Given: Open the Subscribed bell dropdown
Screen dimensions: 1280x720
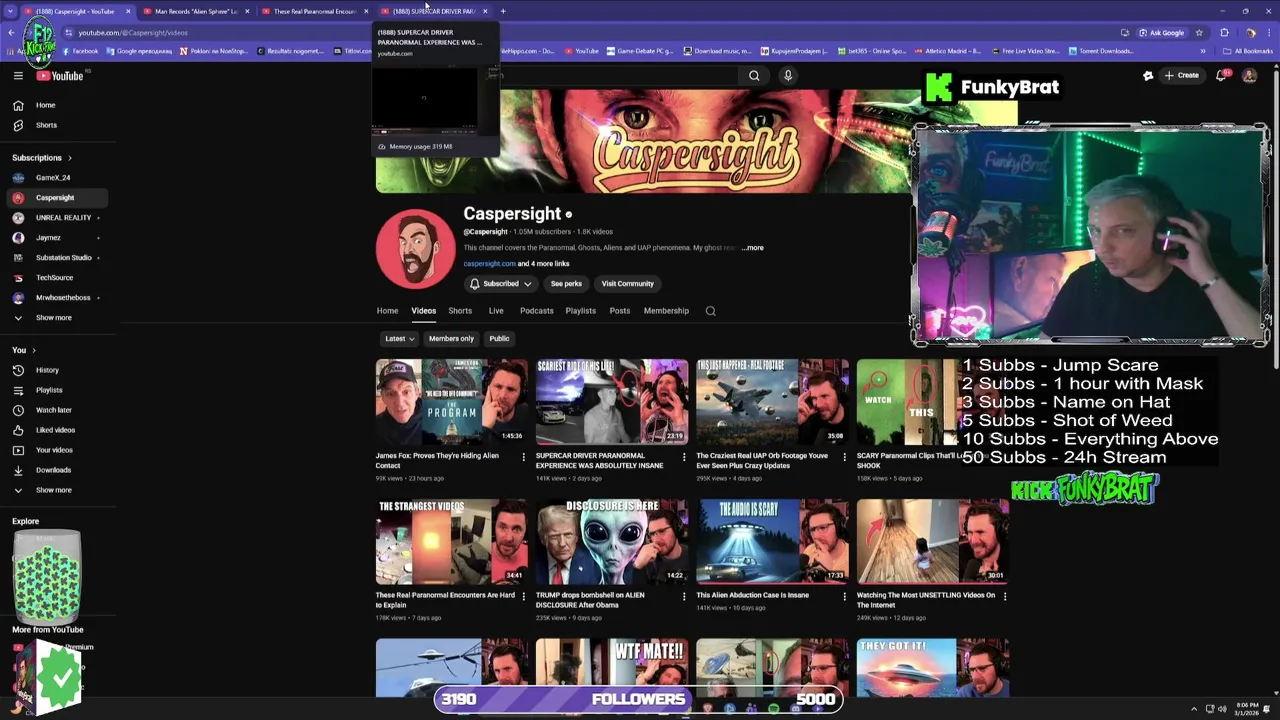Looking at the screenshot, I should 500,284.
